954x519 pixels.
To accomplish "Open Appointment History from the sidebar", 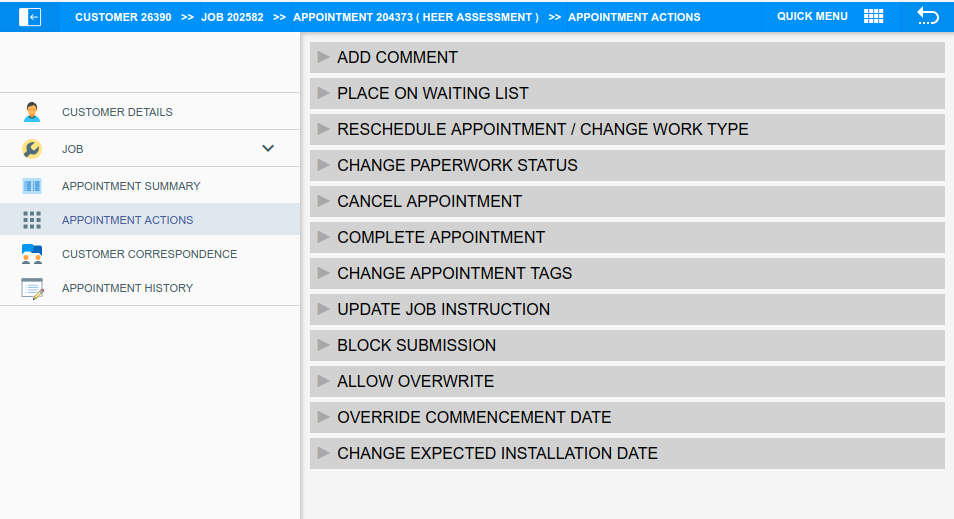I will tap(127, 288).
